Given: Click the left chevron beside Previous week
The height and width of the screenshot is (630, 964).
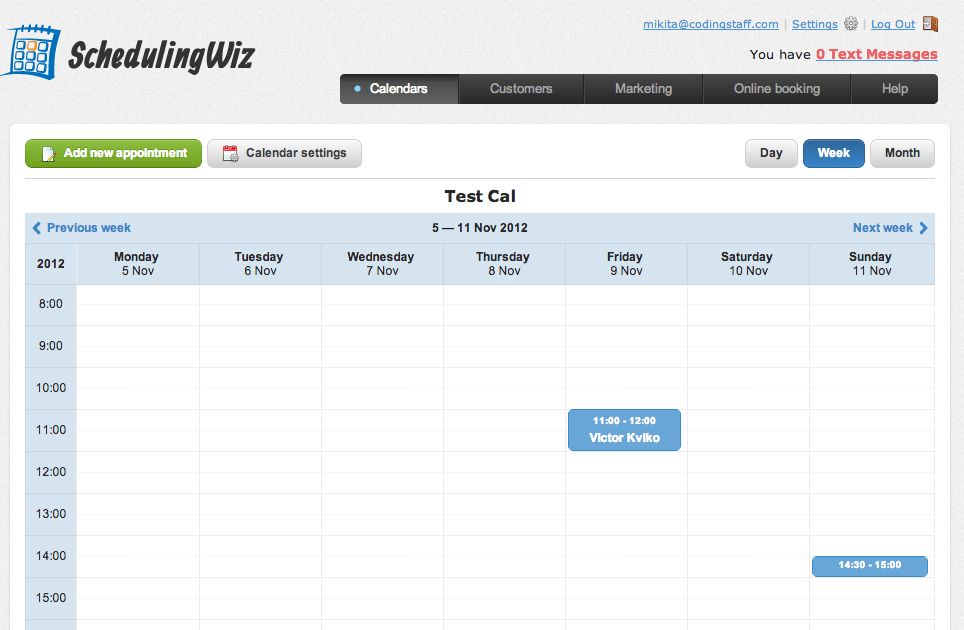Looking at the screenshot, I should point(38,228).
